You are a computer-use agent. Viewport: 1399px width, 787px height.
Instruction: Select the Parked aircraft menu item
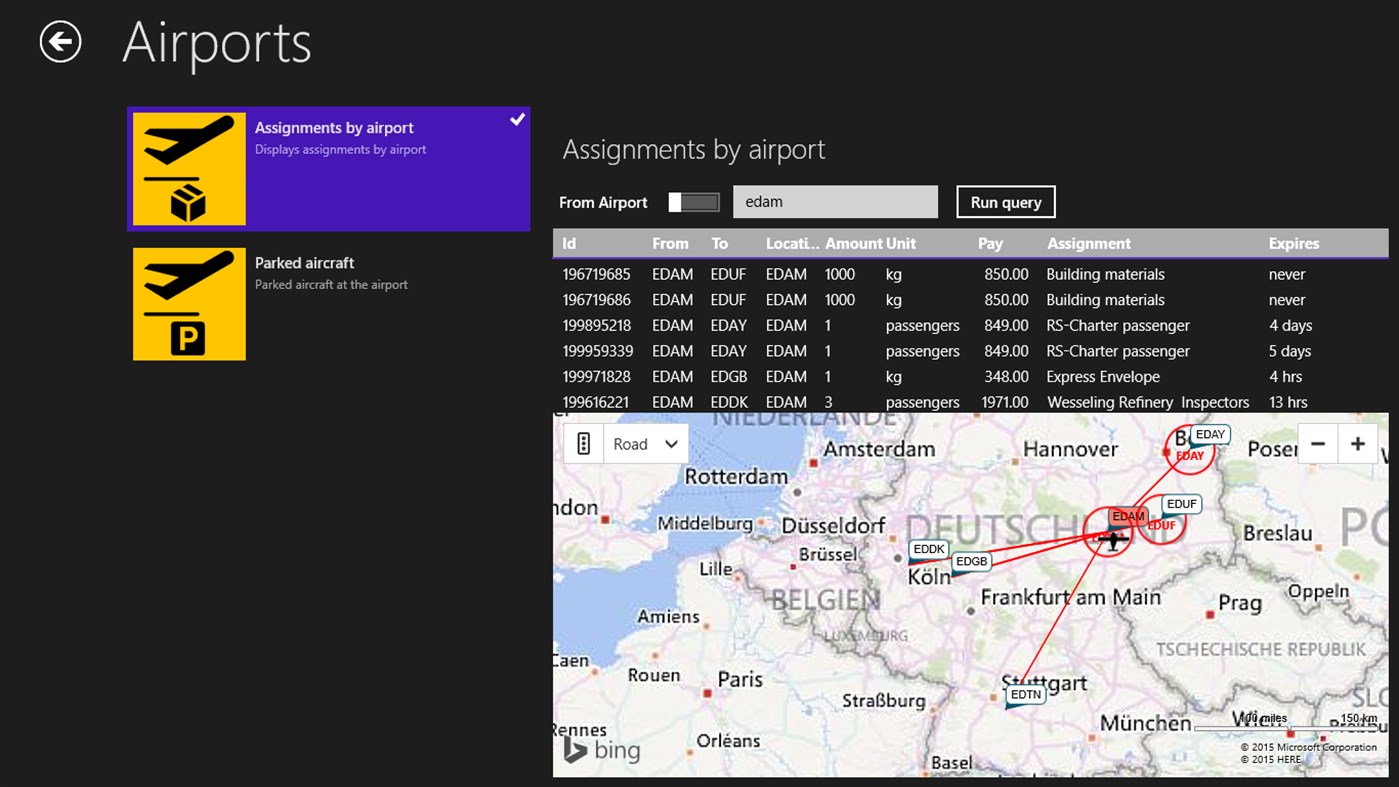coord(329,304)
